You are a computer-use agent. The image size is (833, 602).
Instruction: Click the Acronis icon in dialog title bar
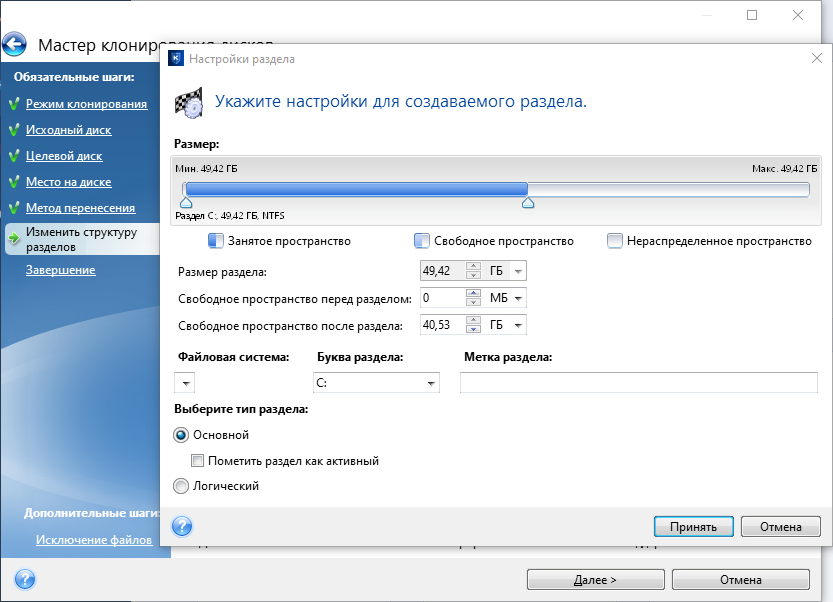[x=175, y=59]
